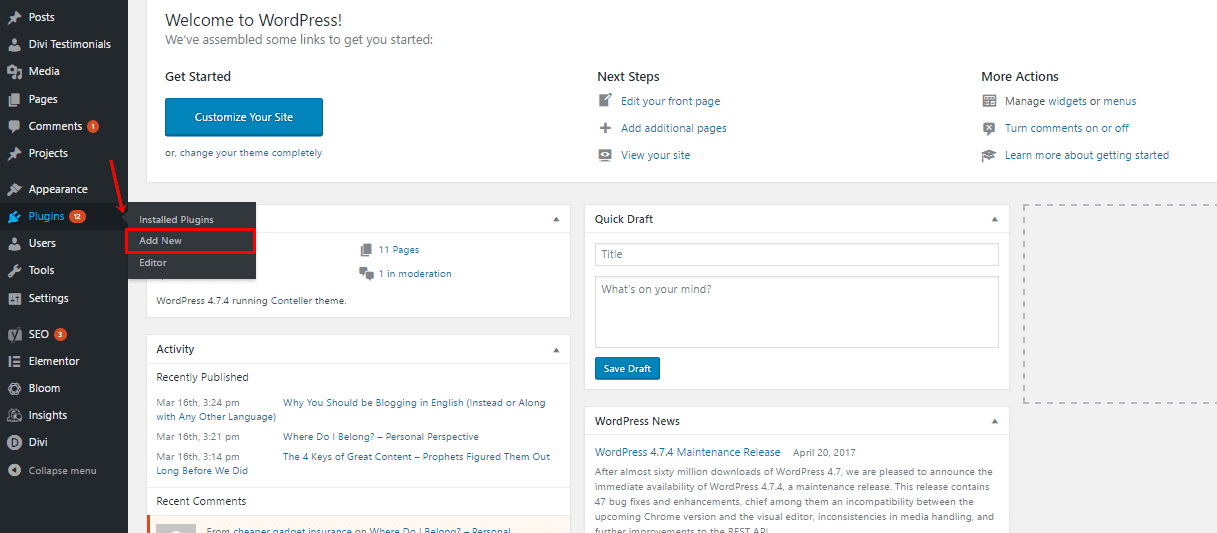Click the Posts pushpin icon in sidebar
Screen dimensions: 1217x533
pos(14,17)
